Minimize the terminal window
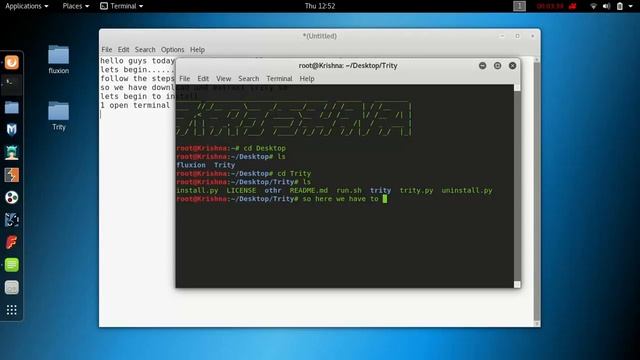 click(482, 66)
